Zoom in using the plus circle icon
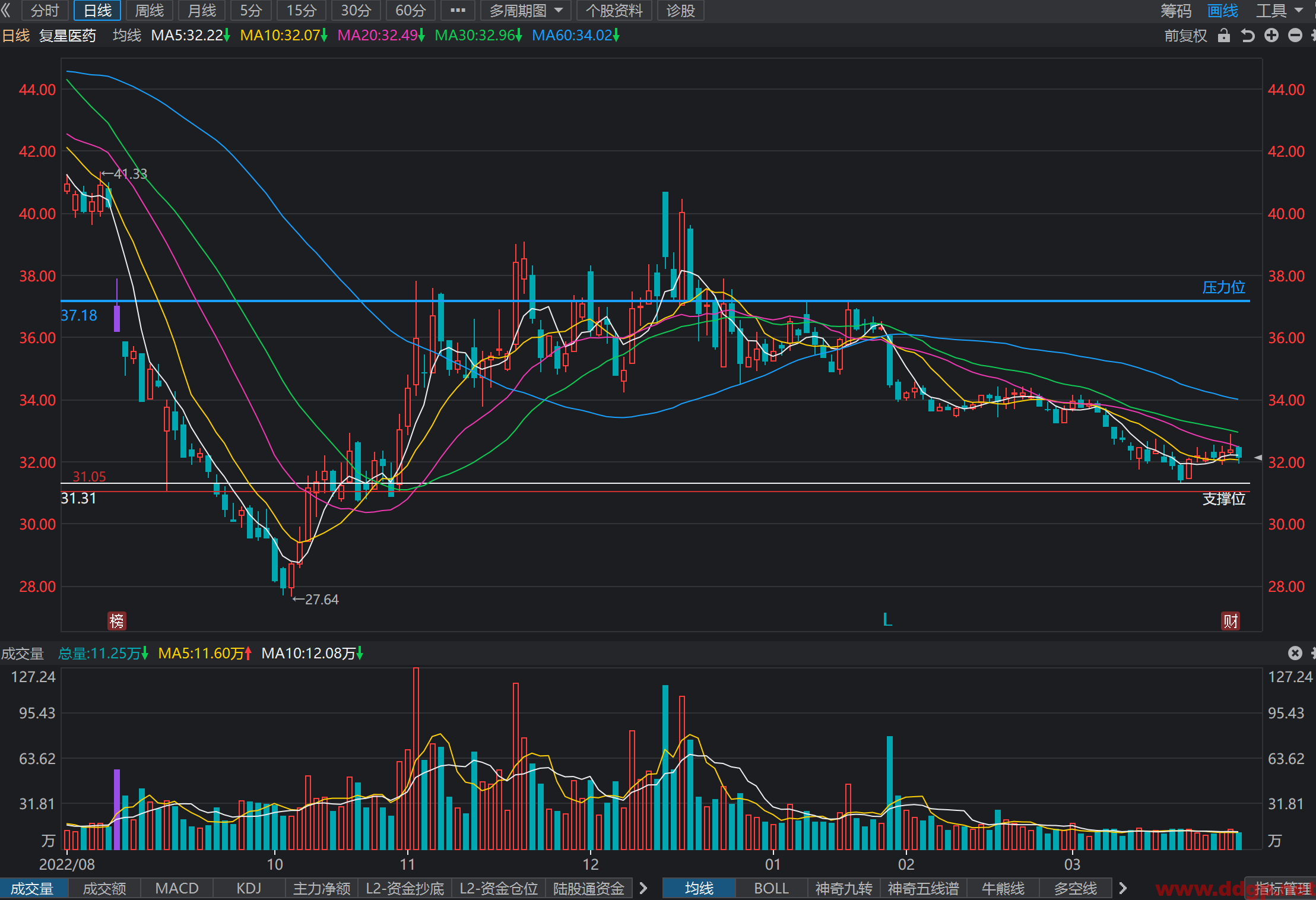Screen dimensions: 1316x900 (x=1271, y=36)
